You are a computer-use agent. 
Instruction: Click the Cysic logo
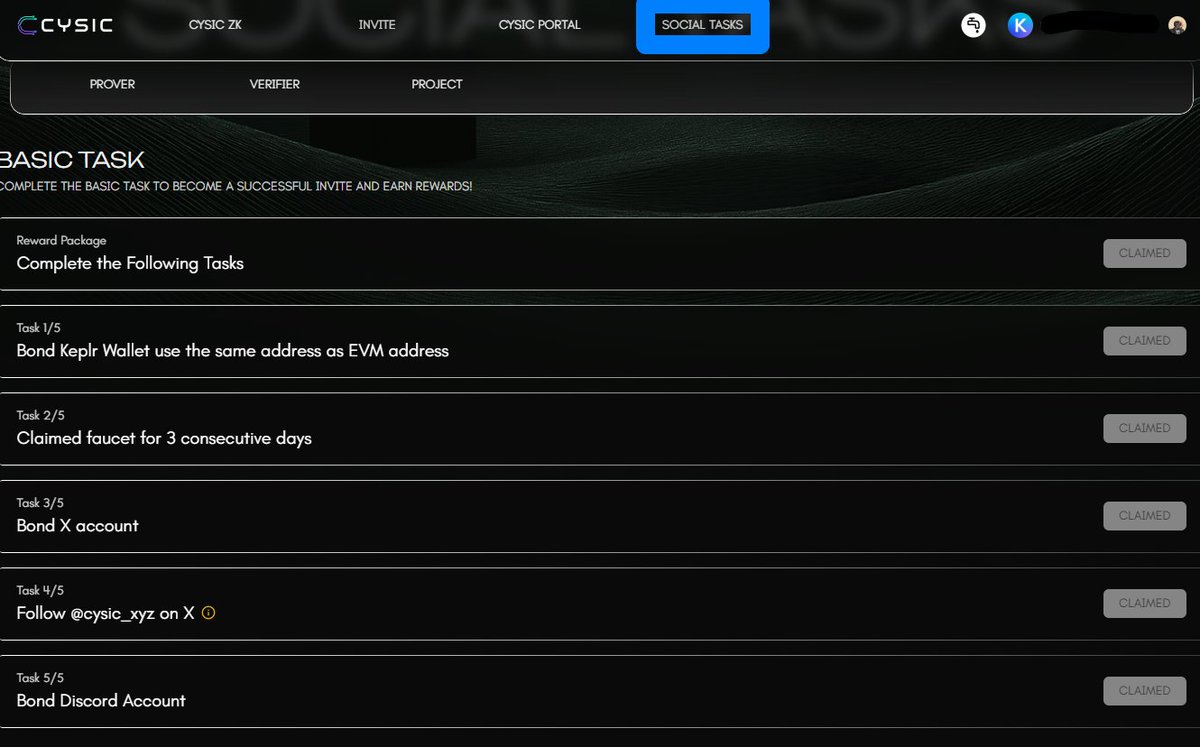(65, 25)
